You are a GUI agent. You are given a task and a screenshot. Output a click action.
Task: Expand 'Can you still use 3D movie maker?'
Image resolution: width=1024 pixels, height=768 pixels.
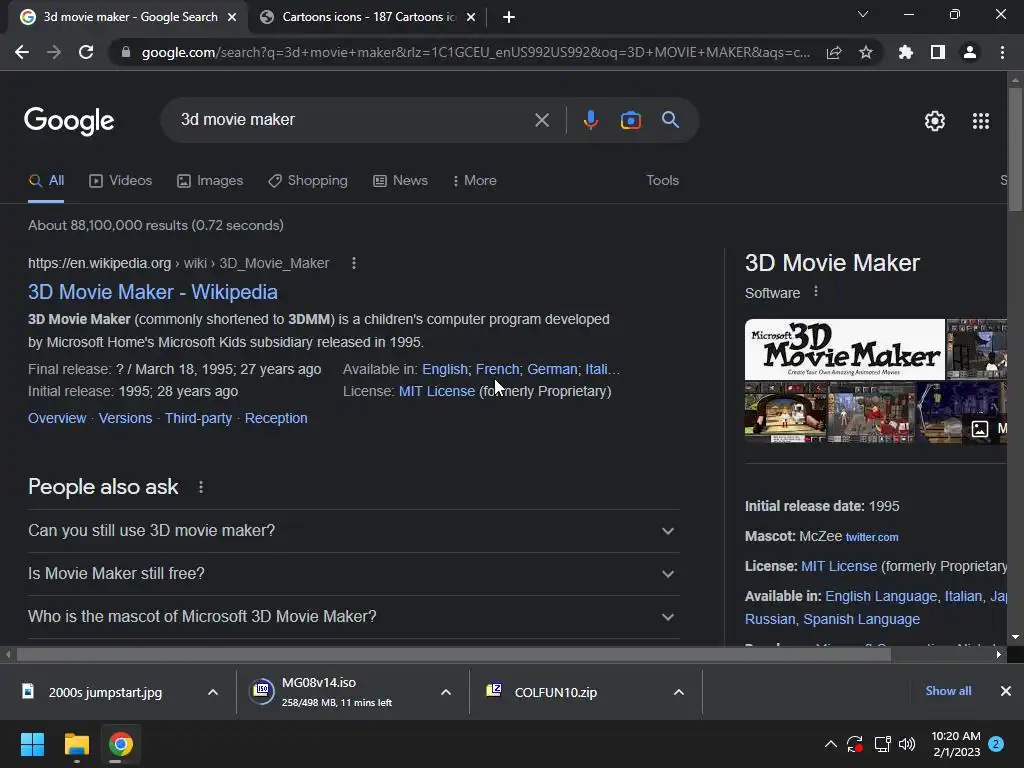coord(354,531)
